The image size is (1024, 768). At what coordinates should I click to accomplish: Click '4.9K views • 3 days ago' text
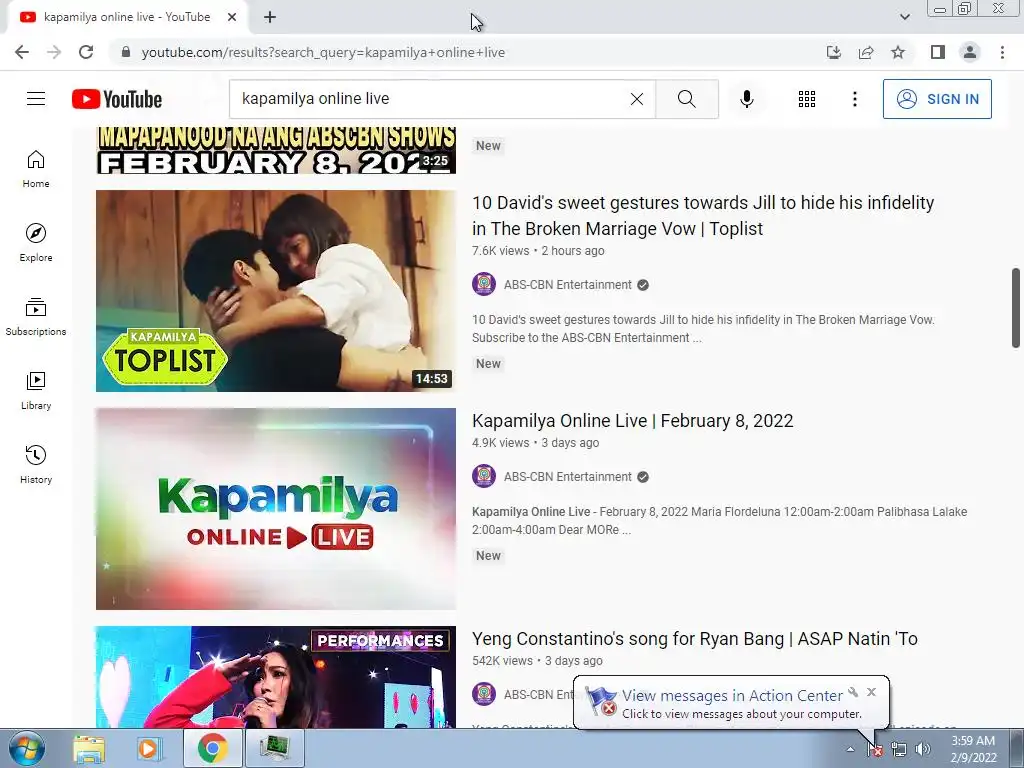point(536,443)
